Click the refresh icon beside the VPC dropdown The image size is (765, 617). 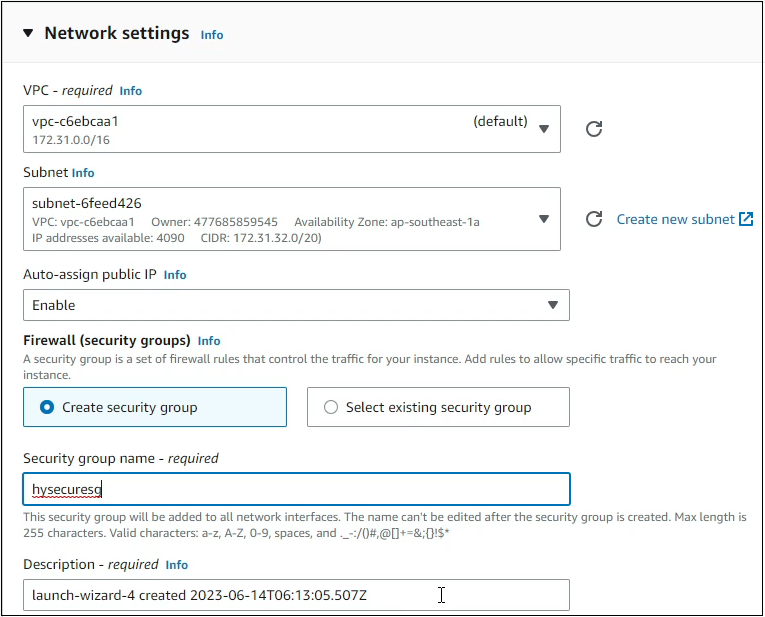[593, 129]
